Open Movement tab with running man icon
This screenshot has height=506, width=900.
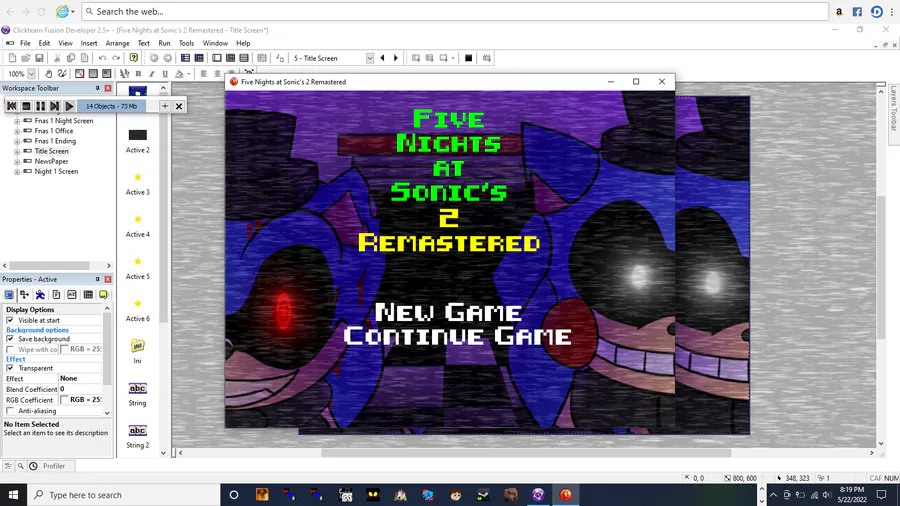(x=40, y=295)
